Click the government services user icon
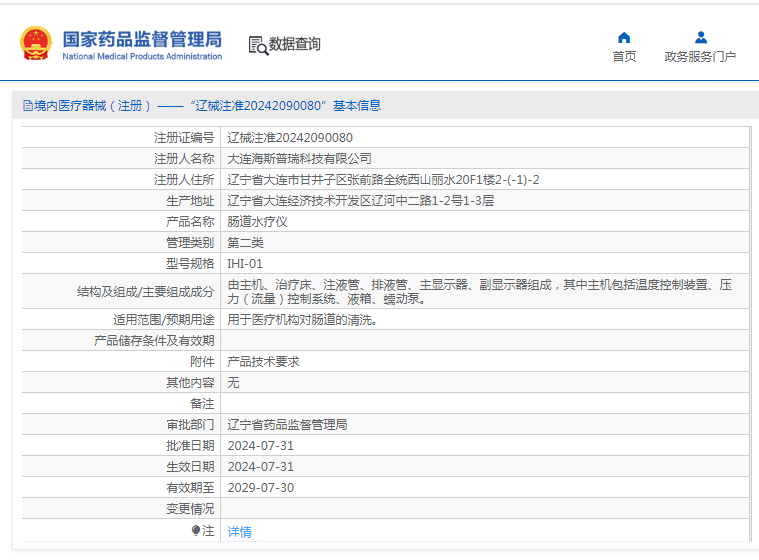 coord(700,38)
